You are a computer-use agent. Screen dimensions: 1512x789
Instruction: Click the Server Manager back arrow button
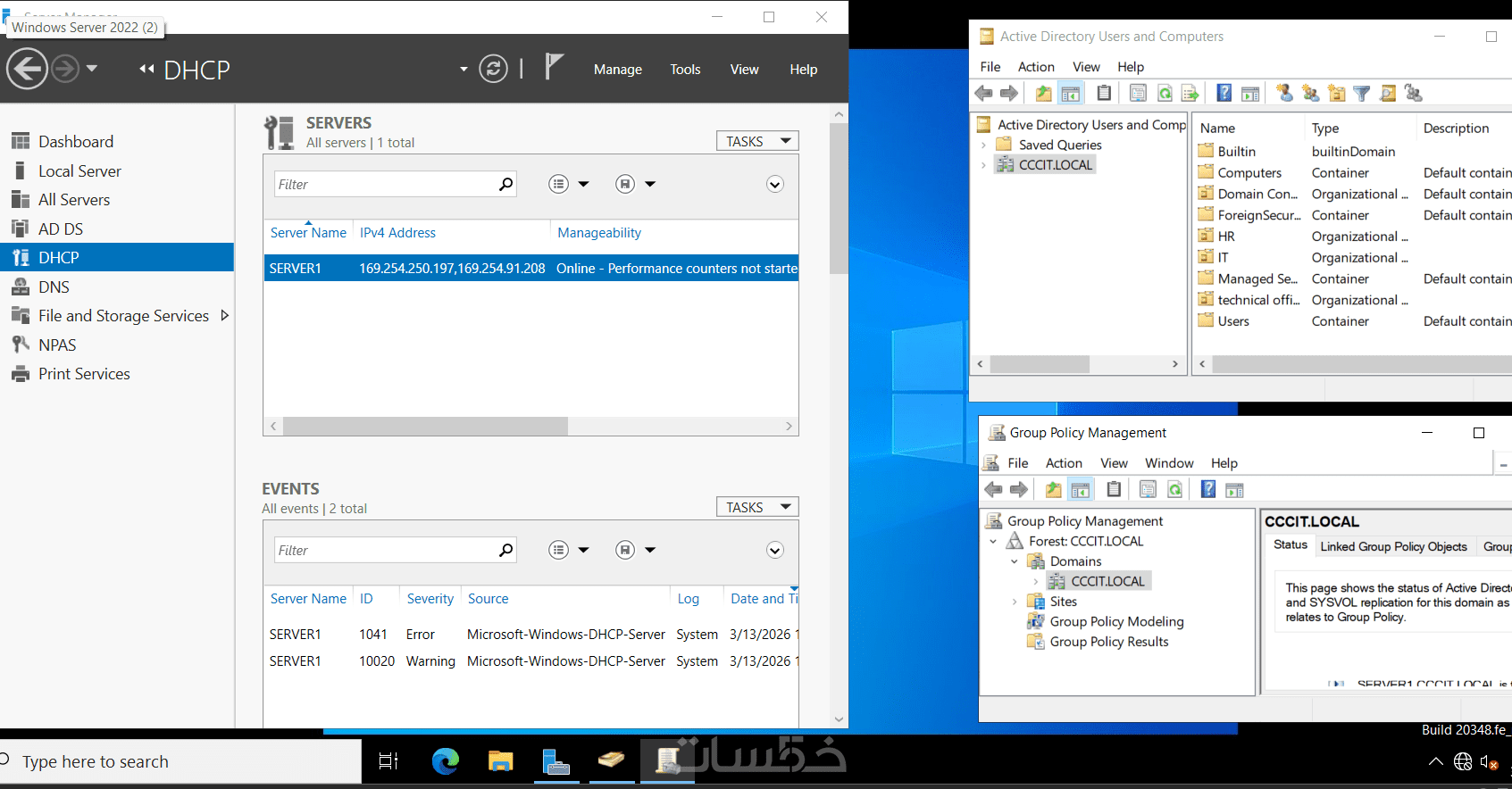click(28, 69)
